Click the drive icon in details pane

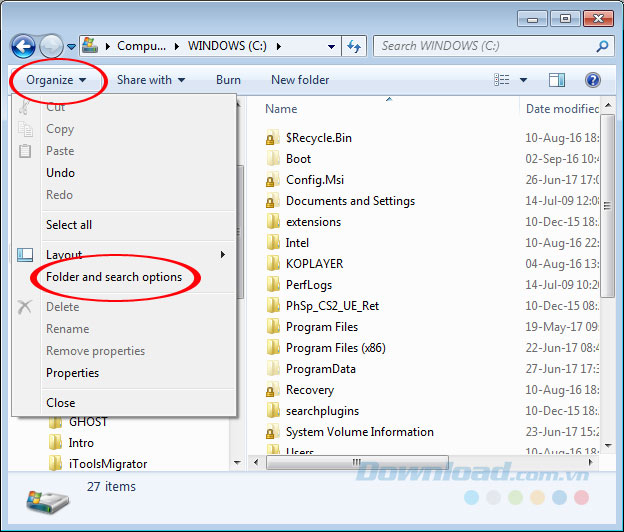point(47,501)
